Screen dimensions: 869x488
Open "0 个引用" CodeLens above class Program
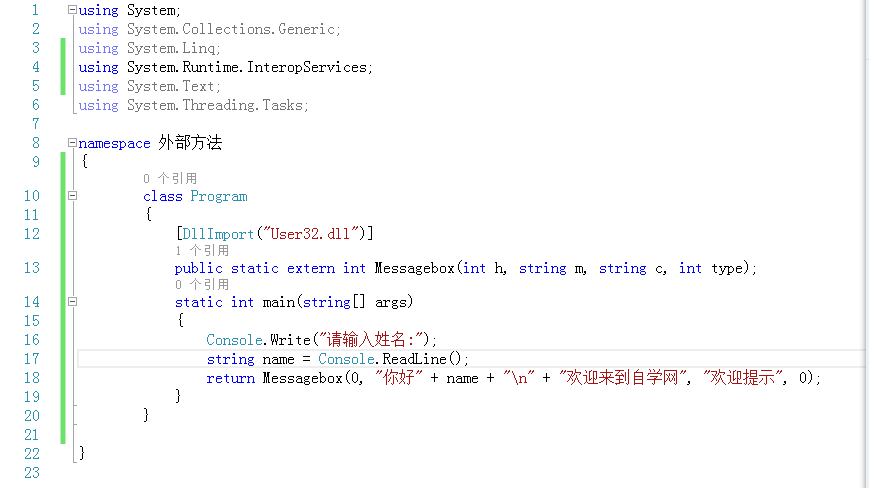click(170, 179)
